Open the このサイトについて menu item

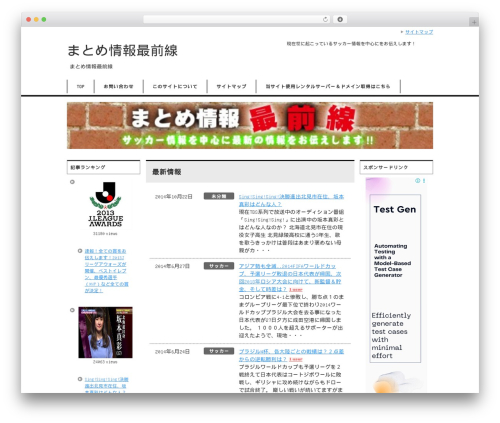pyautogui.click(x=175, y=86)
